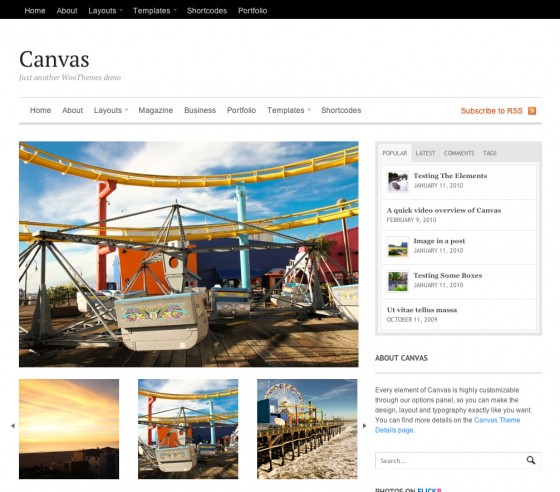Viewport: 560px width, 492px height.
Task: Click the search magnifier icon
Action: 531,460
